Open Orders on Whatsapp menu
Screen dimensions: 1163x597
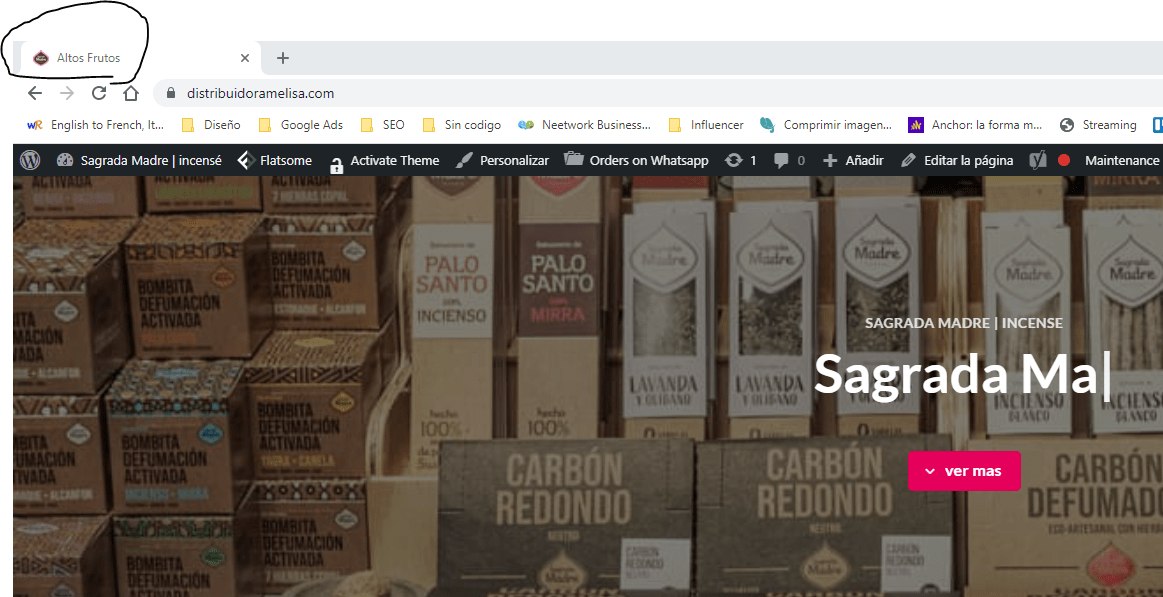[x=636, y=160]
